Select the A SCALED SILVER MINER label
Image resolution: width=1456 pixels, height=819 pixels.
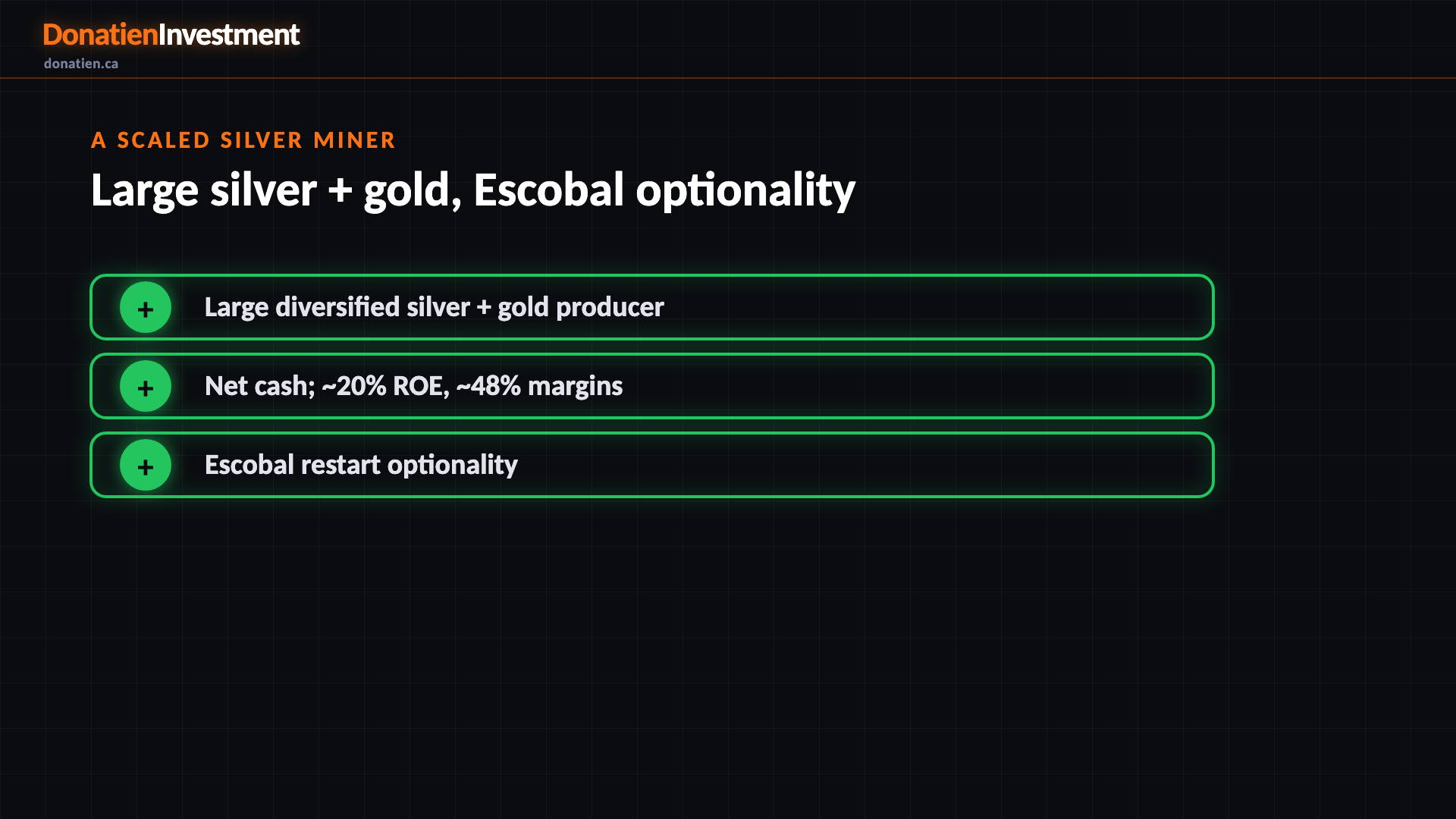pyautogui.click(x=243, y=140)
